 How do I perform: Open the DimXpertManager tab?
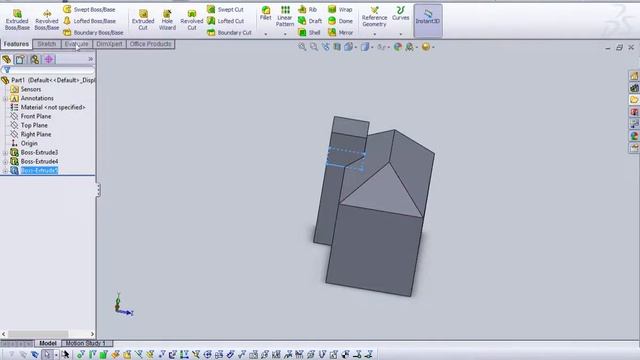[49, 59]
